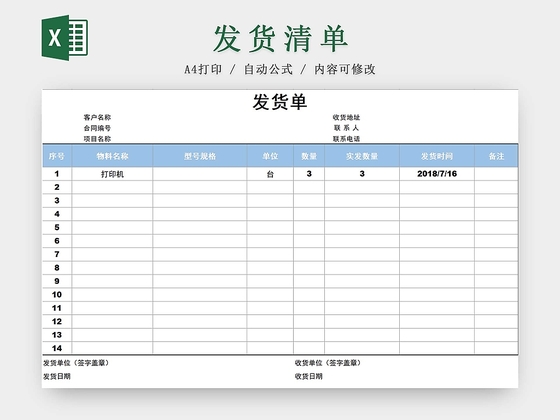Select the 实发数量 column header
The width and height of the screenshot is (560, 420).
pos(362,156)
